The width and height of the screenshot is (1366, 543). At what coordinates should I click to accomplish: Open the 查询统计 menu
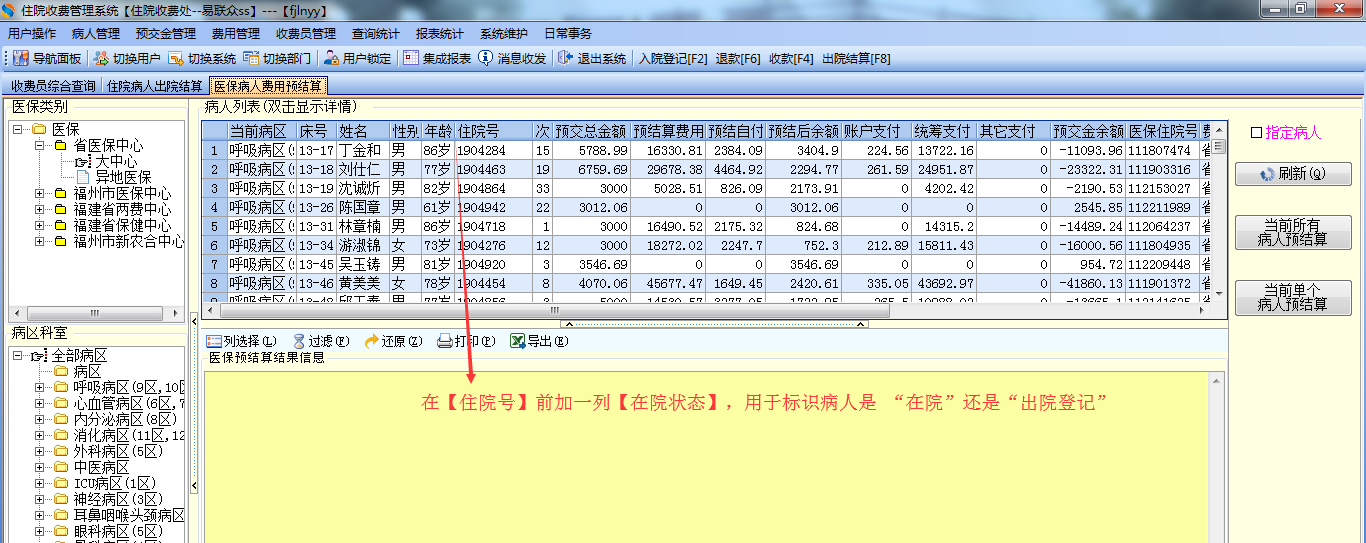(x=376, y=34)
